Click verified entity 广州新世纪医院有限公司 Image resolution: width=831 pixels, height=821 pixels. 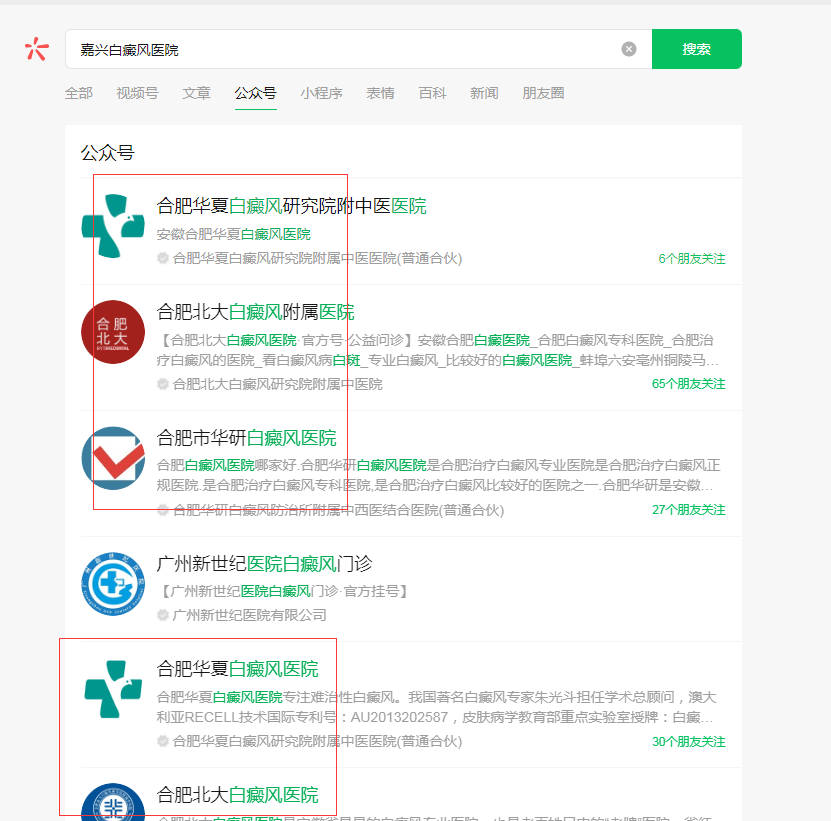250,615
